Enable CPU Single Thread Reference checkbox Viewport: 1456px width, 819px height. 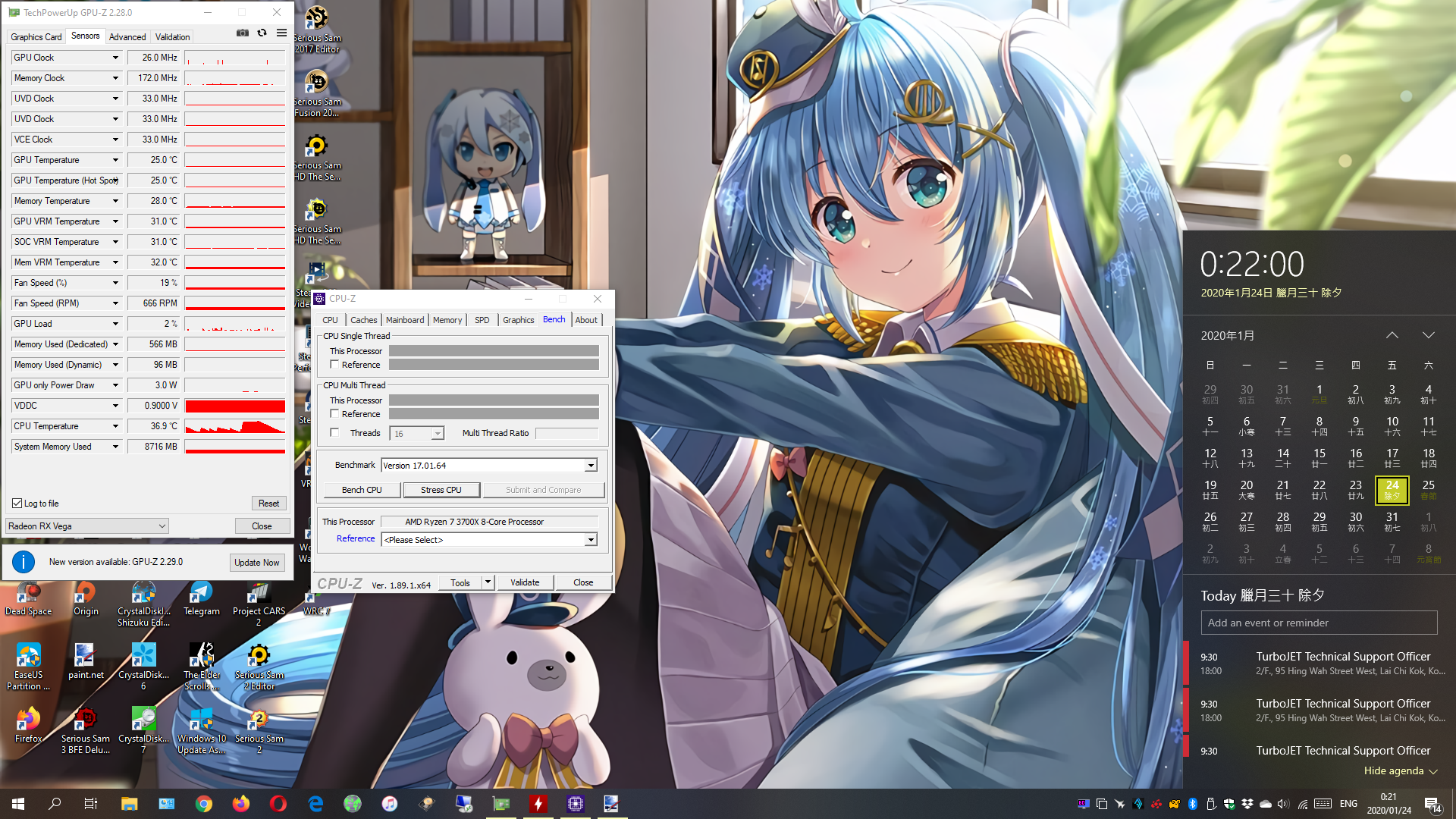coord(334,365)
